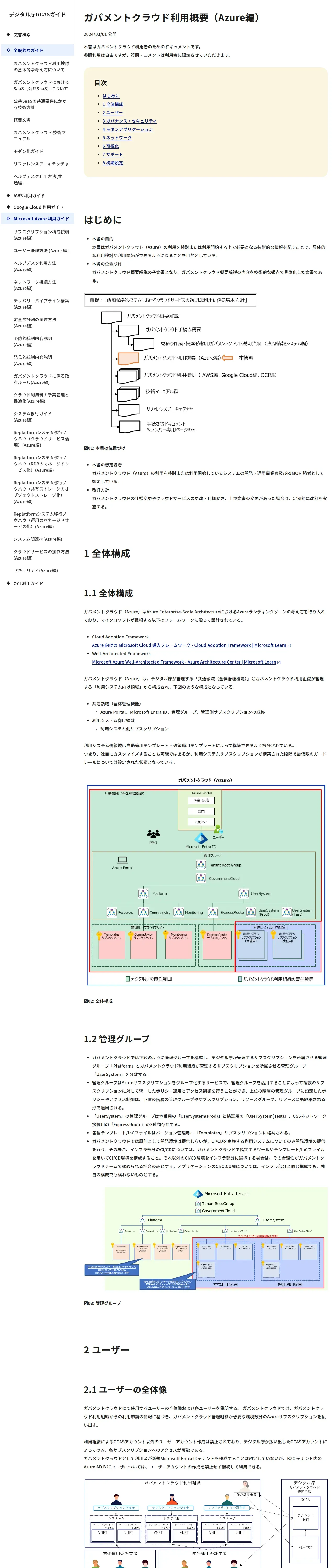The height and width of the screenshot is (1568, 336).
Task: Open ガバメントクラウド利用検討の基本的な考え方について page
Action: tap(41, 66)
